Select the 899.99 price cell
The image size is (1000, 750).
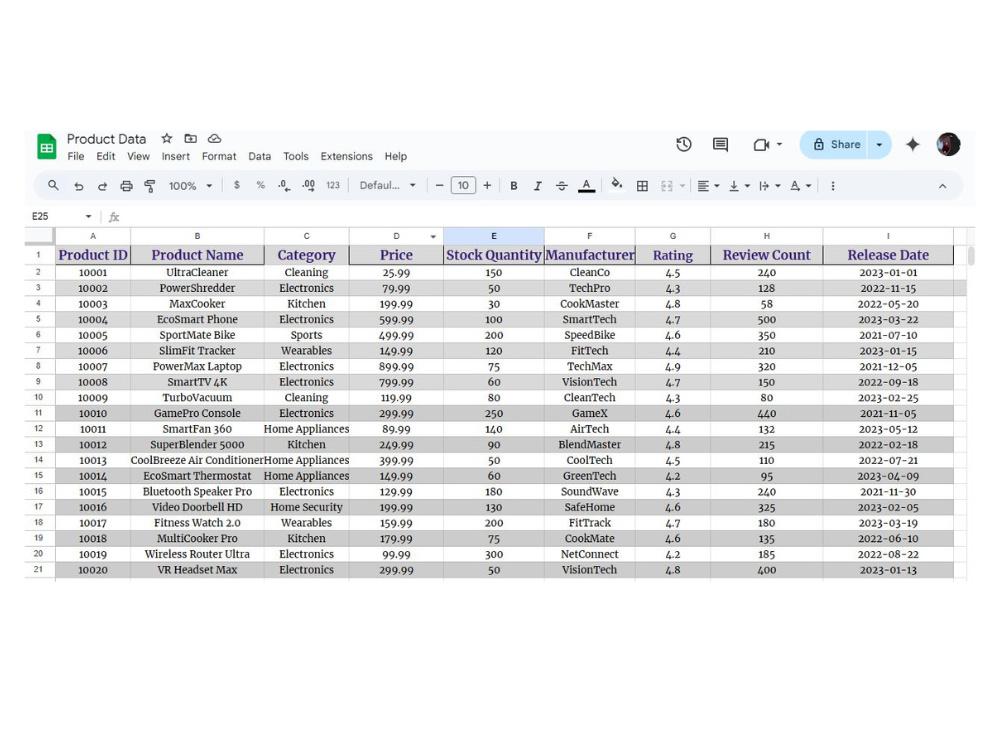click(396, 367)
